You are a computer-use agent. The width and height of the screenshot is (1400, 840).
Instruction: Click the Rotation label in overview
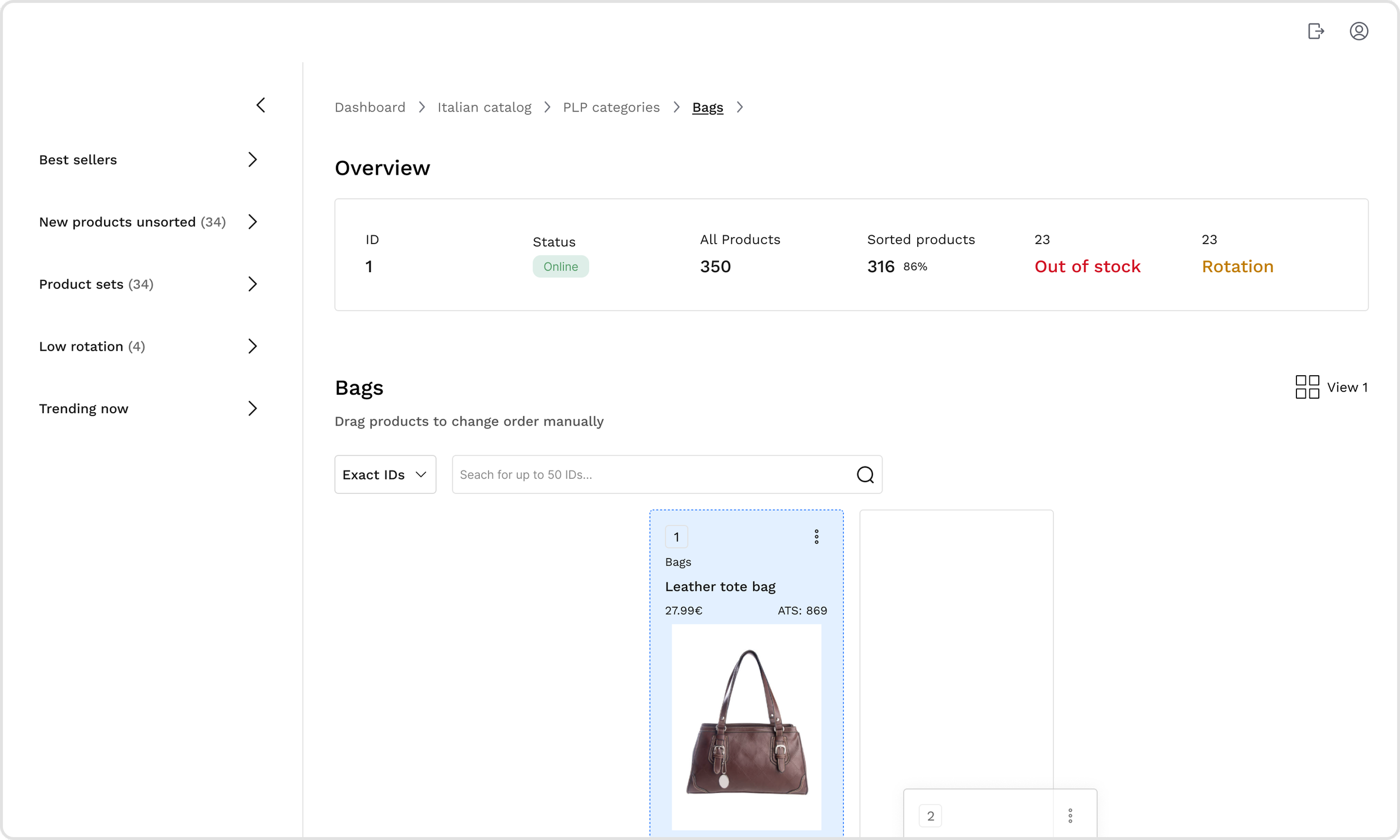pyautogui.click(x=1237, y=267)
